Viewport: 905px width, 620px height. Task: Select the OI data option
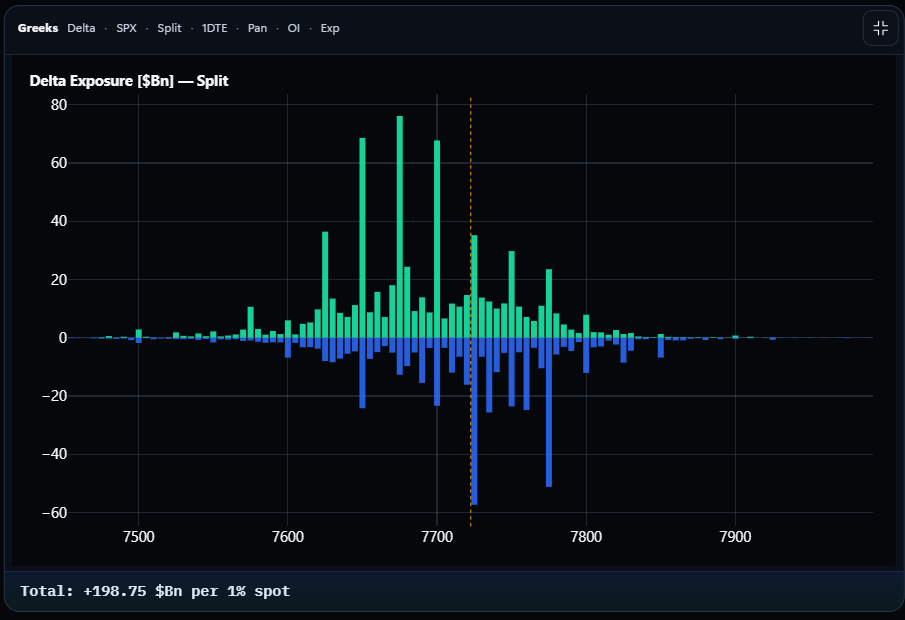tap(294, 28)
